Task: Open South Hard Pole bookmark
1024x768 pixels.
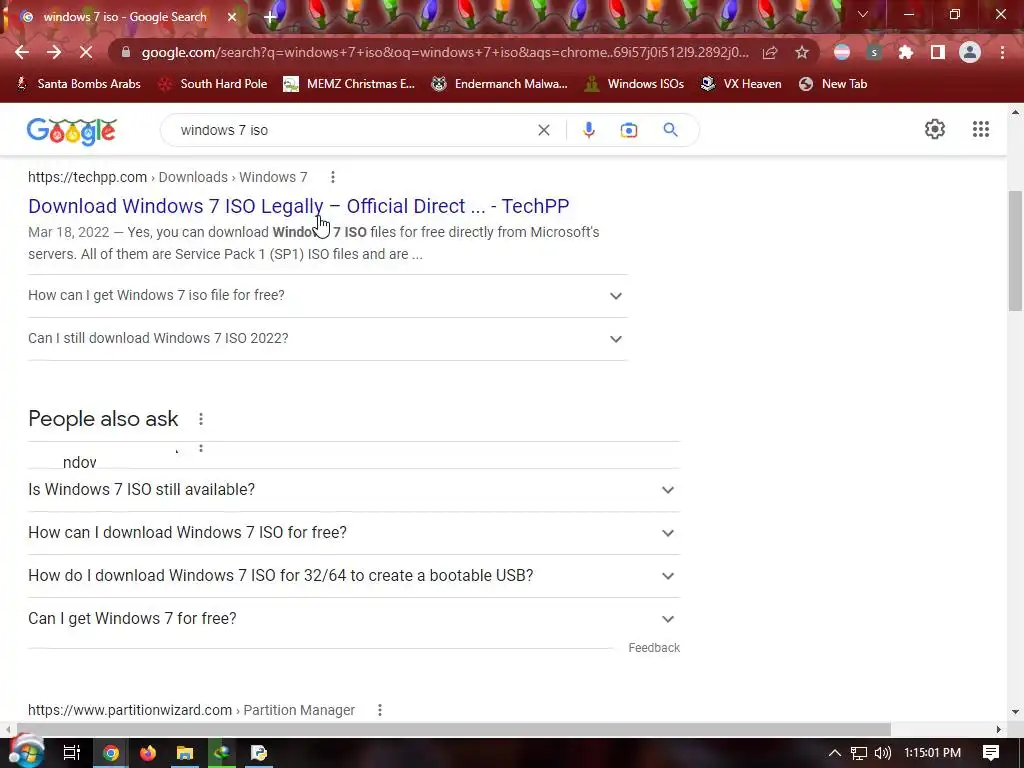Action: click(x=214, y=84)
